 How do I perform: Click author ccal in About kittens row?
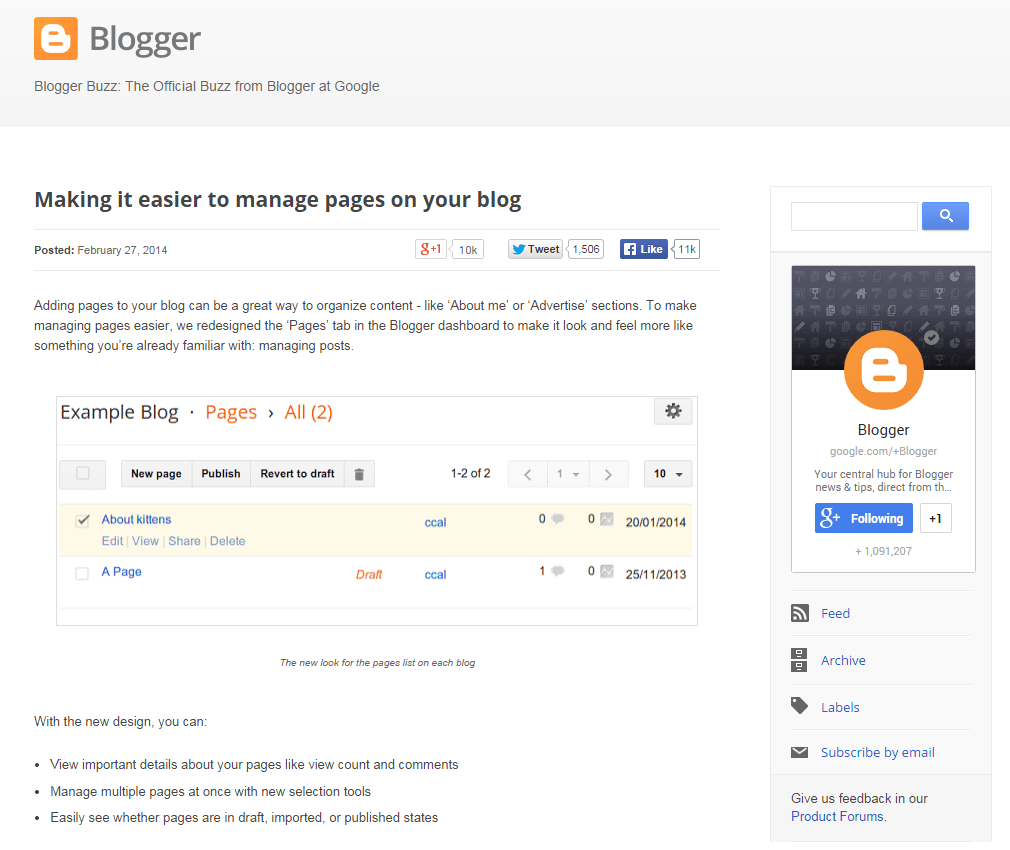(435, 522)
